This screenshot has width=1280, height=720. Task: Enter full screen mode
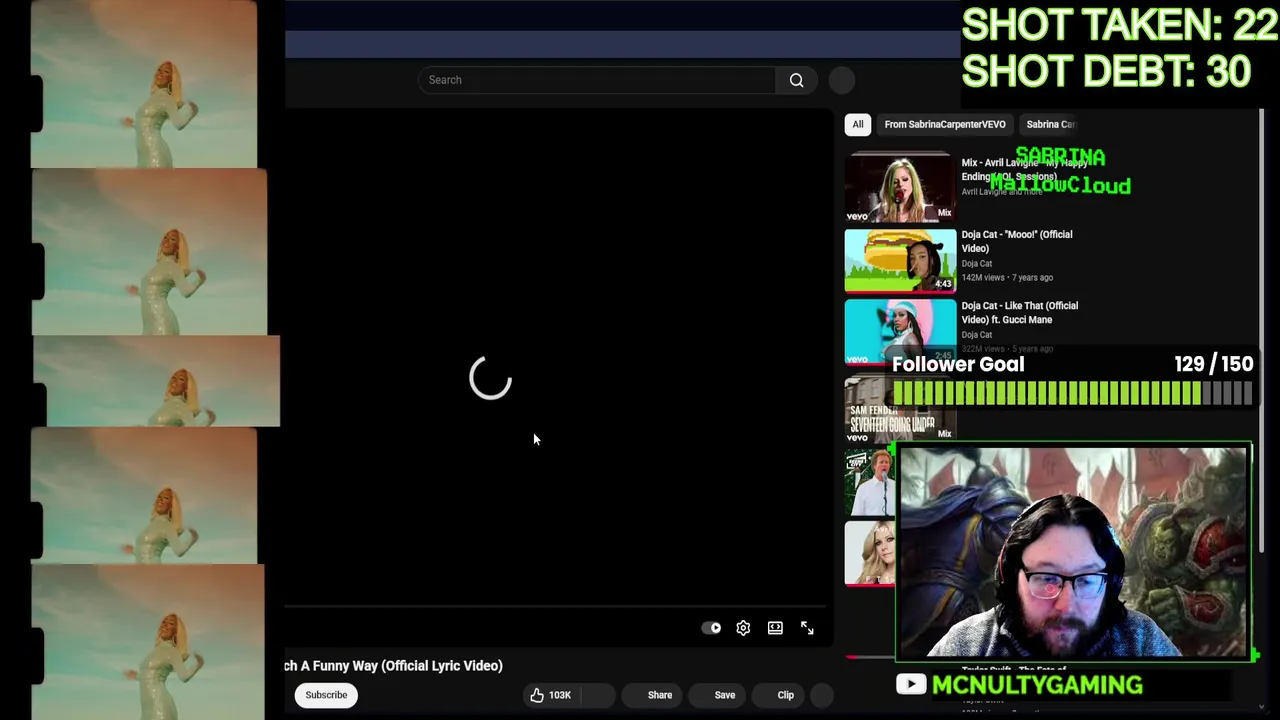click(x=807, y=628)
